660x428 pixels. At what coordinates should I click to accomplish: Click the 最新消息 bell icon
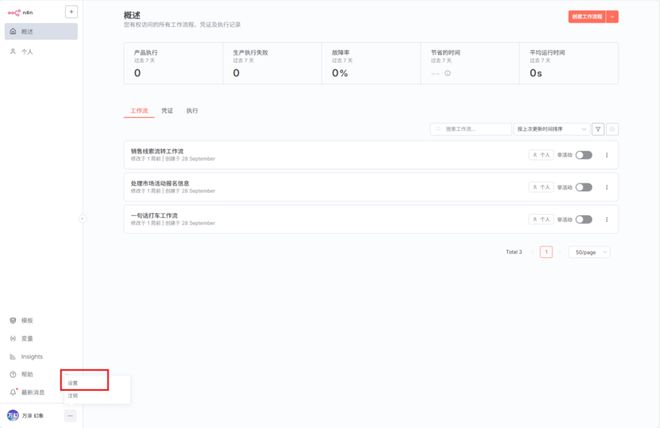(x=13, y=392)
